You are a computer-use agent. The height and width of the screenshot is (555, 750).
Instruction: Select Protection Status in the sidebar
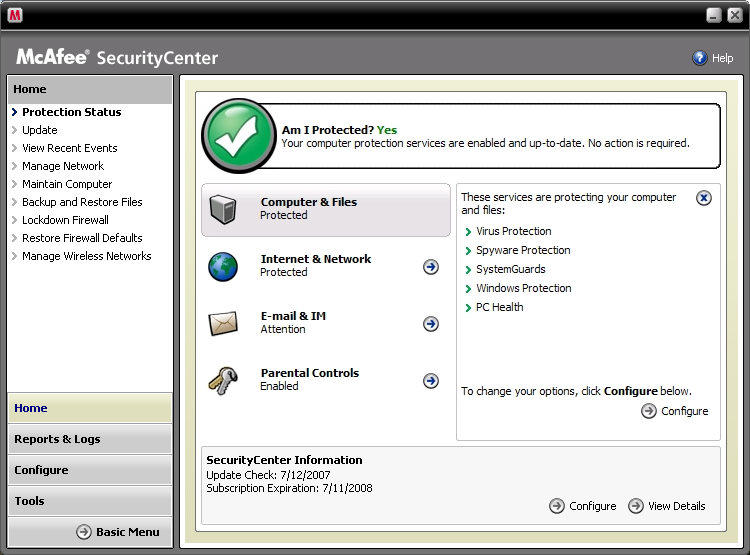tap(72, 112)
